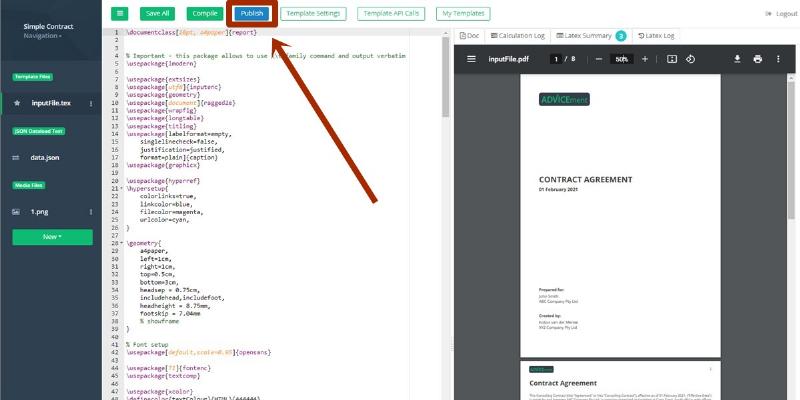Click the green hamburger sidebar toggle button
The width and height of the screenshot is (800, 400).
pyautogui.click(x=120, y=14)
